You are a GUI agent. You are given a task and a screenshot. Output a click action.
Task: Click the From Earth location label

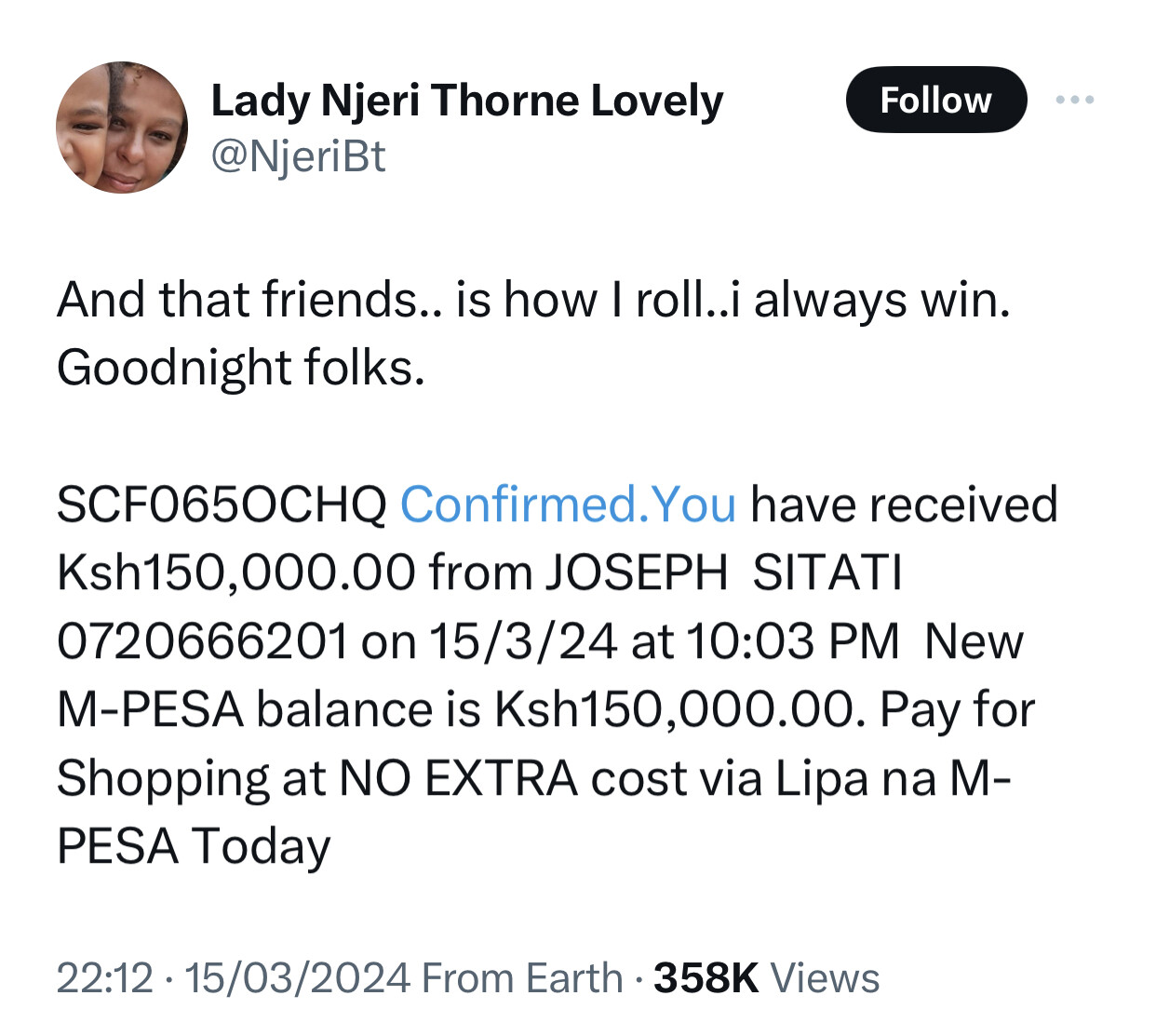click(x=522, y=978)
